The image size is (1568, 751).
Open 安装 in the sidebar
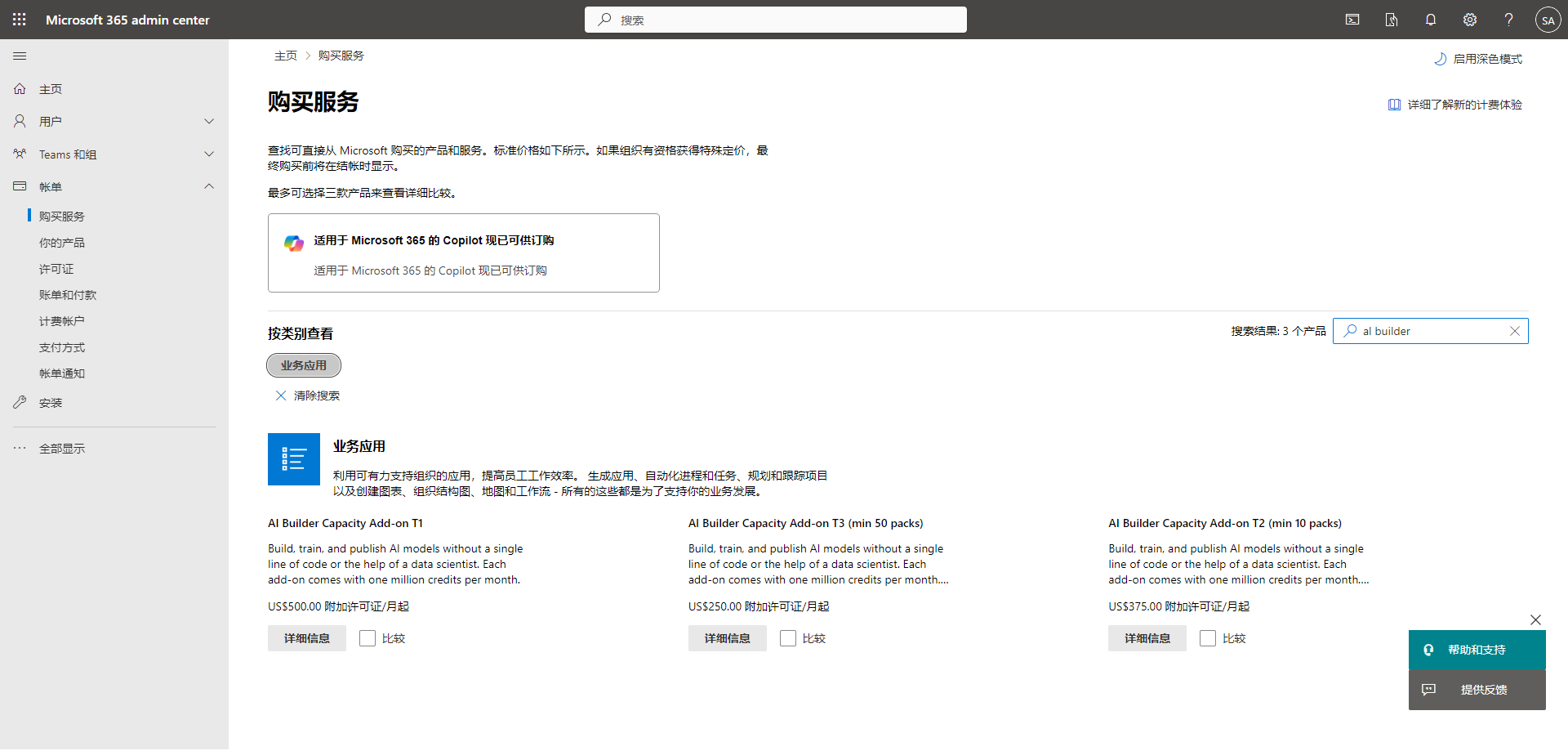coord(51,403)
